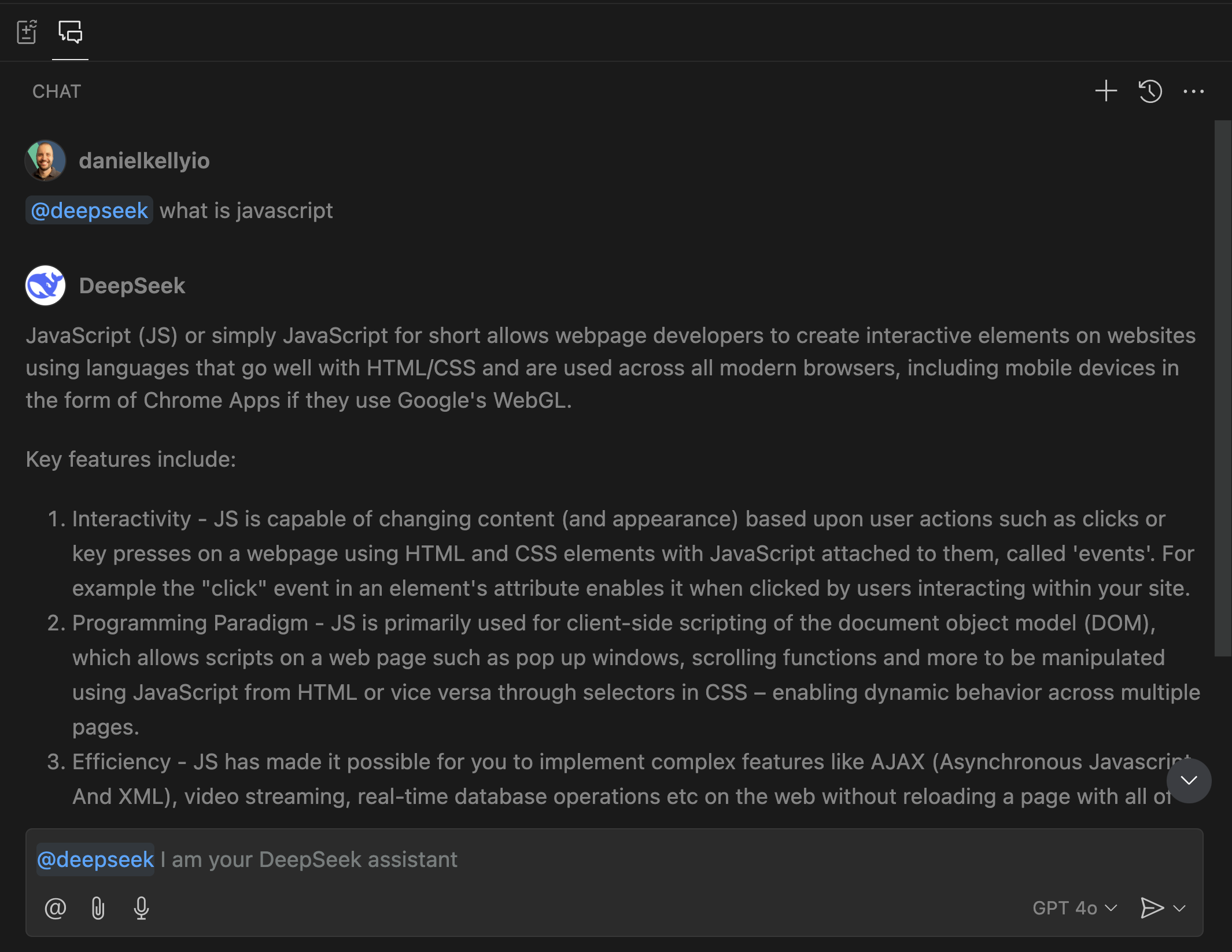Start a new chat with plus icon
Image resolution: width=1232 pixels, height=952 pixels.
(1106, 91)
